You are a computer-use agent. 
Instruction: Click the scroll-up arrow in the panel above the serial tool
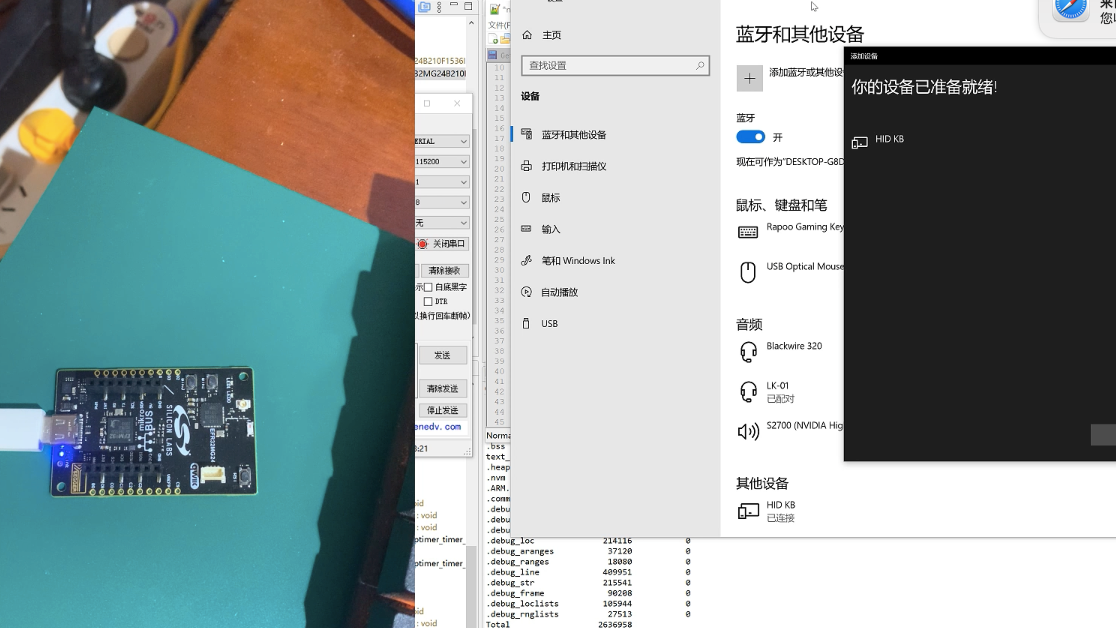[x=471, y=23]
